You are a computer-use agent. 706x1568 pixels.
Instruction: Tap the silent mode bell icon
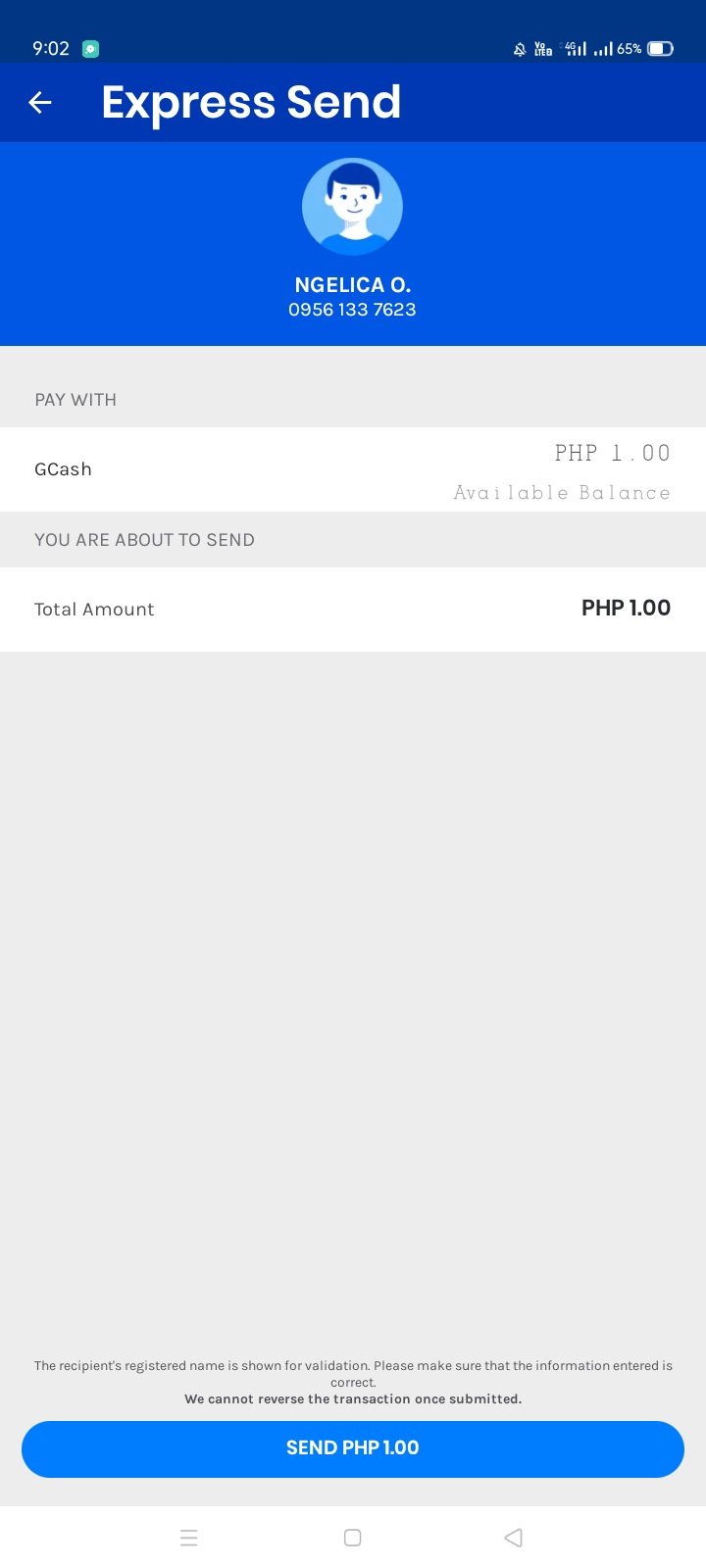(x=520, y=49)
